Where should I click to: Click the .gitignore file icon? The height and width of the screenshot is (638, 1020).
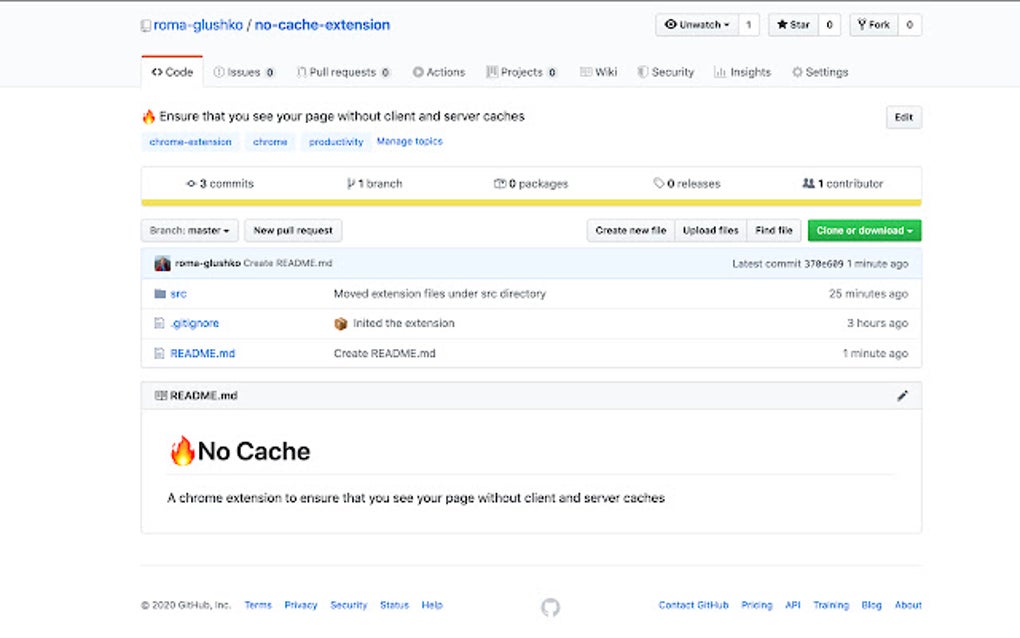coord(161,323)
